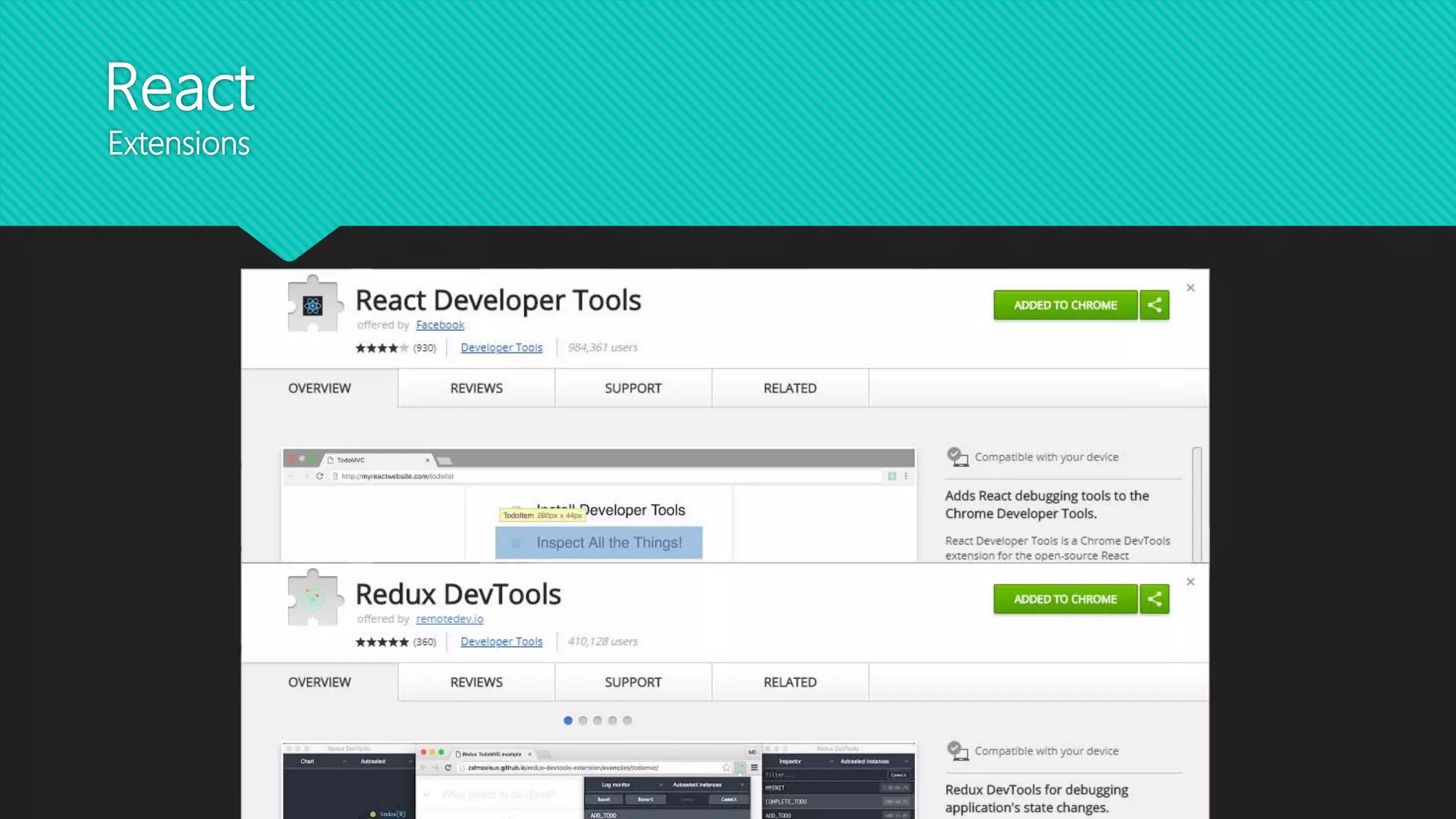1456x819 pixels.
Task: Click the Redux DevTools star rating
Action: 382,642
